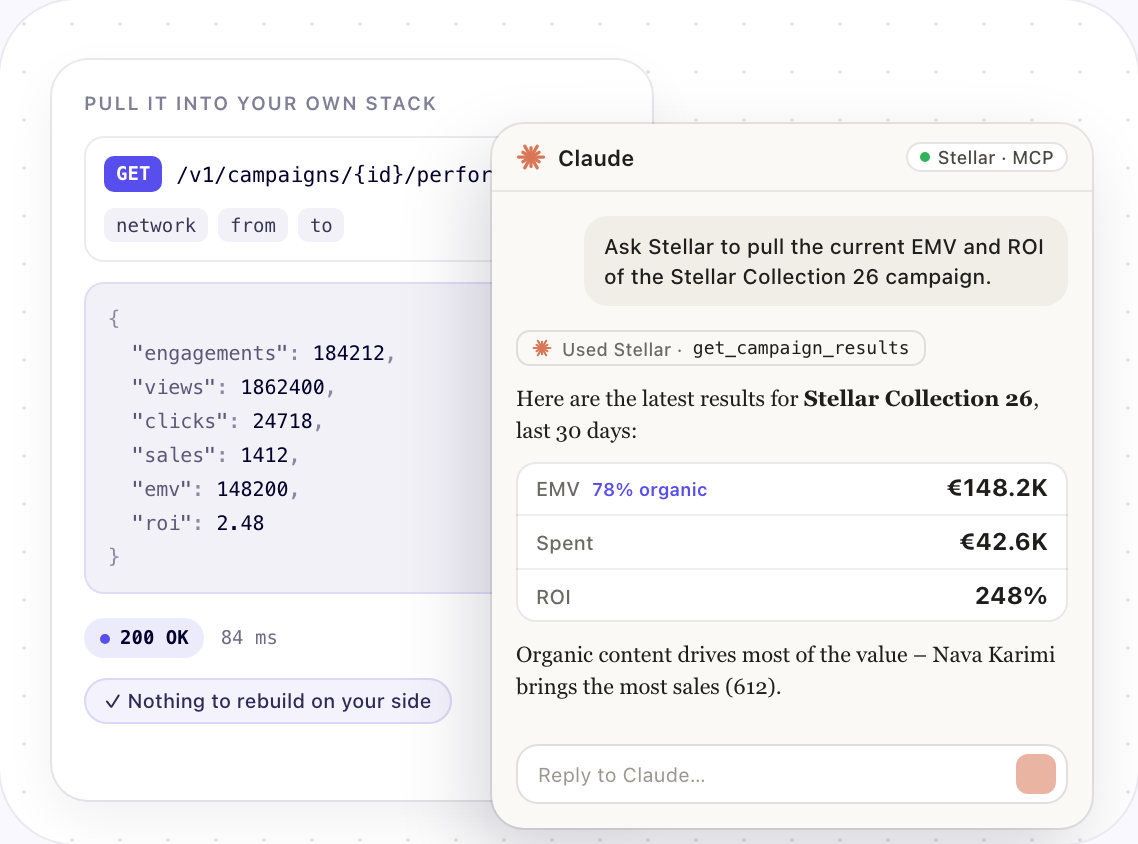The height and width of the screenshot is (844, 1138).
Task: Click the 84 ms response time
Action: pos(249,638)
